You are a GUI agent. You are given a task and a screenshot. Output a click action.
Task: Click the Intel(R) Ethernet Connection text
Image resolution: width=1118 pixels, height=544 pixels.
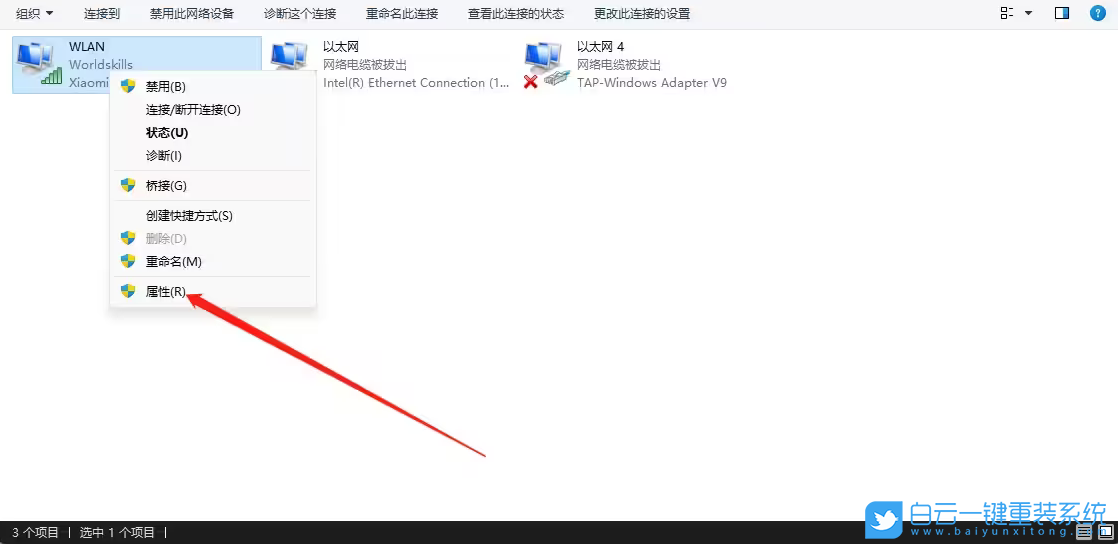[x=416, y=83]
